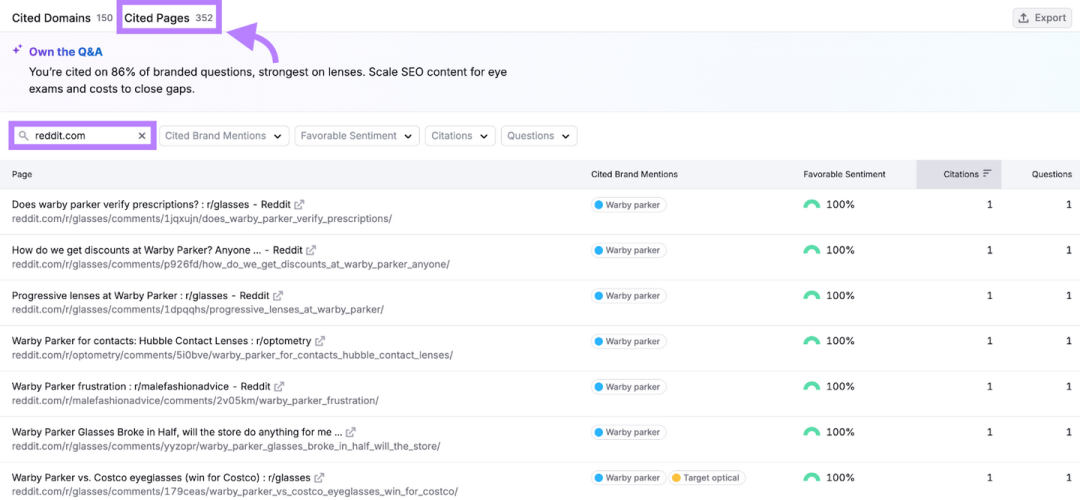Viewport: 1080px width, 500px height.
Task: Click URL ending warby_parker_glasses_broke_in_half_will_the_store/
Action: coord(226,446)
